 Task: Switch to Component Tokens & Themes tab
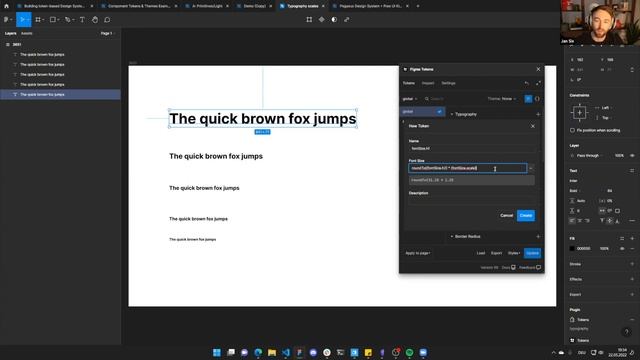pyautogui.click(x=139, y=6)
